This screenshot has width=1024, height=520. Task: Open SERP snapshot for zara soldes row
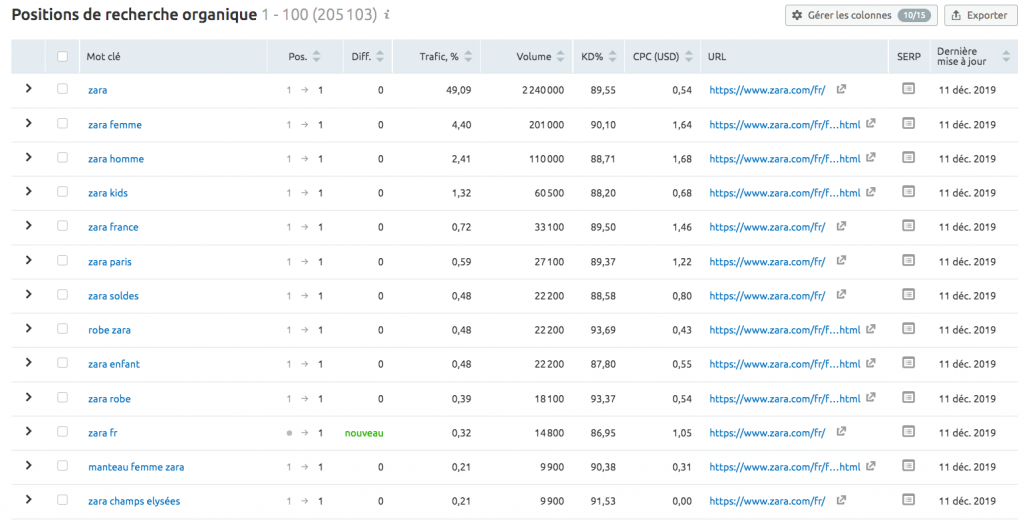[x=908, y=294]
